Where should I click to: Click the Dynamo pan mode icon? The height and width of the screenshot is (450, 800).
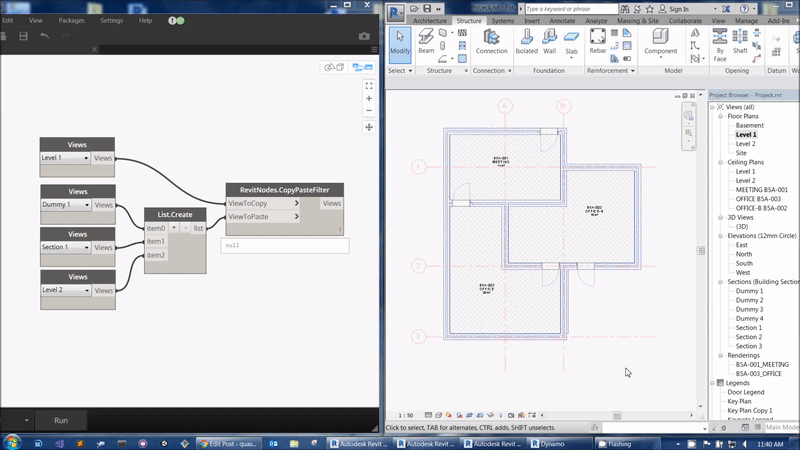[x=369, y=128]
